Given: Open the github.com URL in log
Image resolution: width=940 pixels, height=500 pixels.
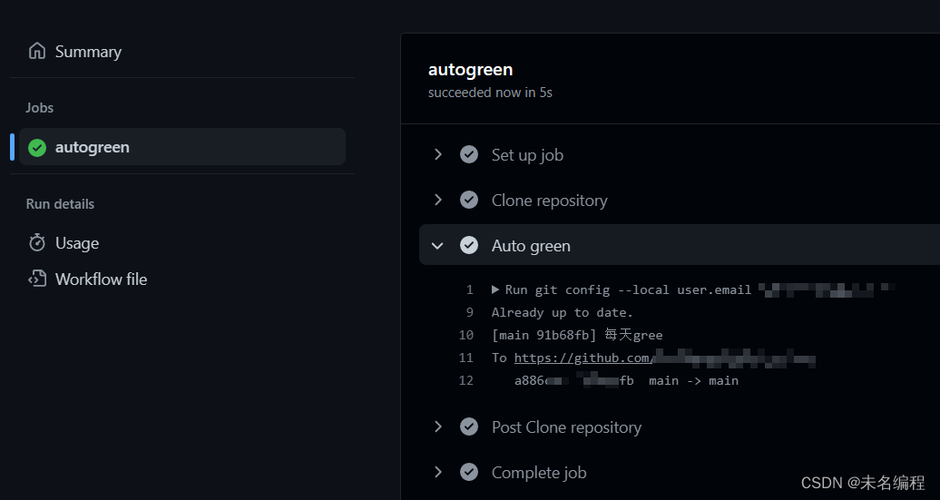Looking at the screenshot, I should [584, 358].
